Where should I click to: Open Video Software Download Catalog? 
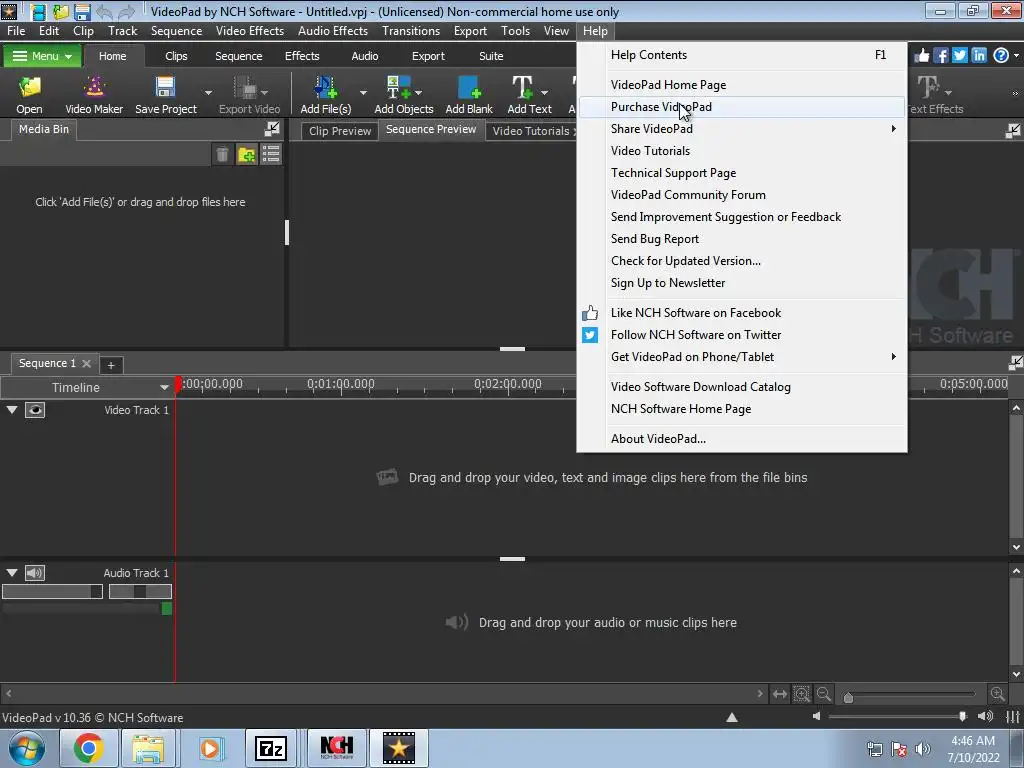click(742, 387)
